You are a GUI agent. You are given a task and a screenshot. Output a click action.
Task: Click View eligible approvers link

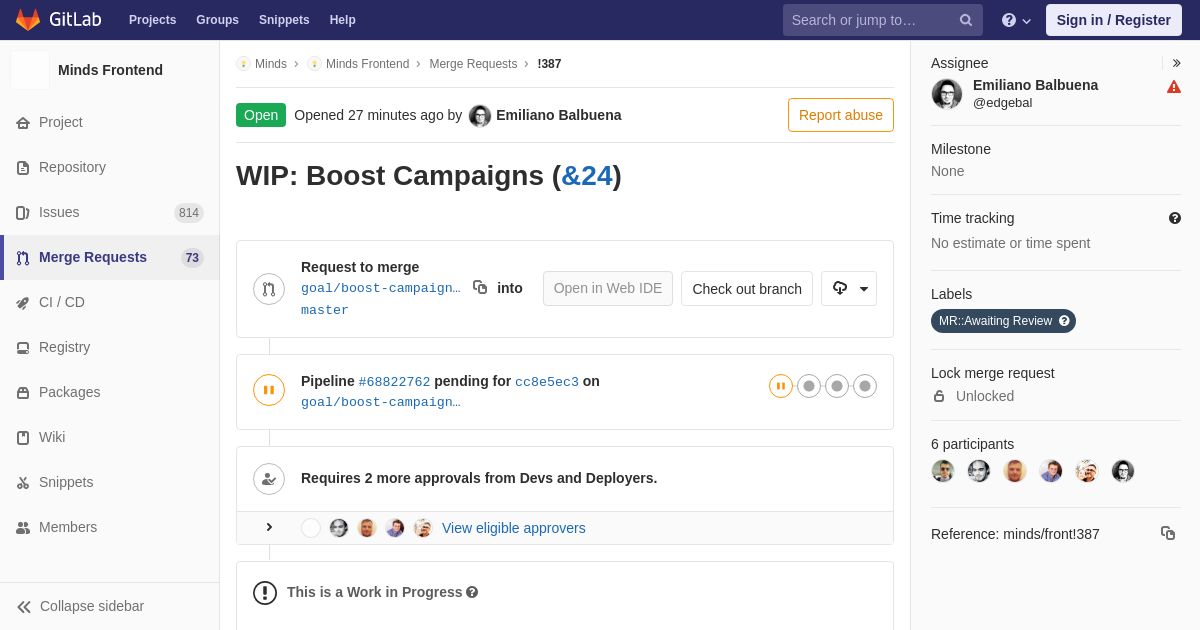pyautogui.click(x=514, y=528)
